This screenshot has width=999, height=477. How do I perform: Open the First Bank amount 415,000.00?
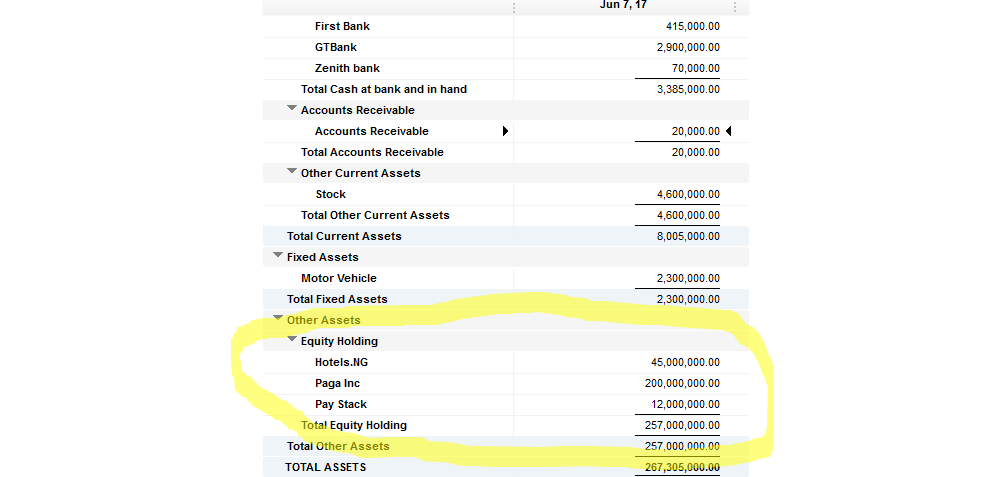[x=693, y=26]
